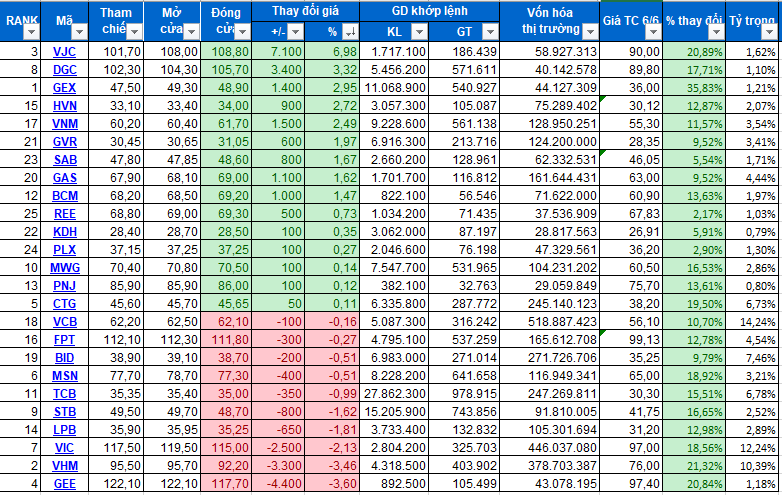The image size is (782, 495).
Task: Select GEX percent change cell 35,83%
Action: [x=694, y=88]
